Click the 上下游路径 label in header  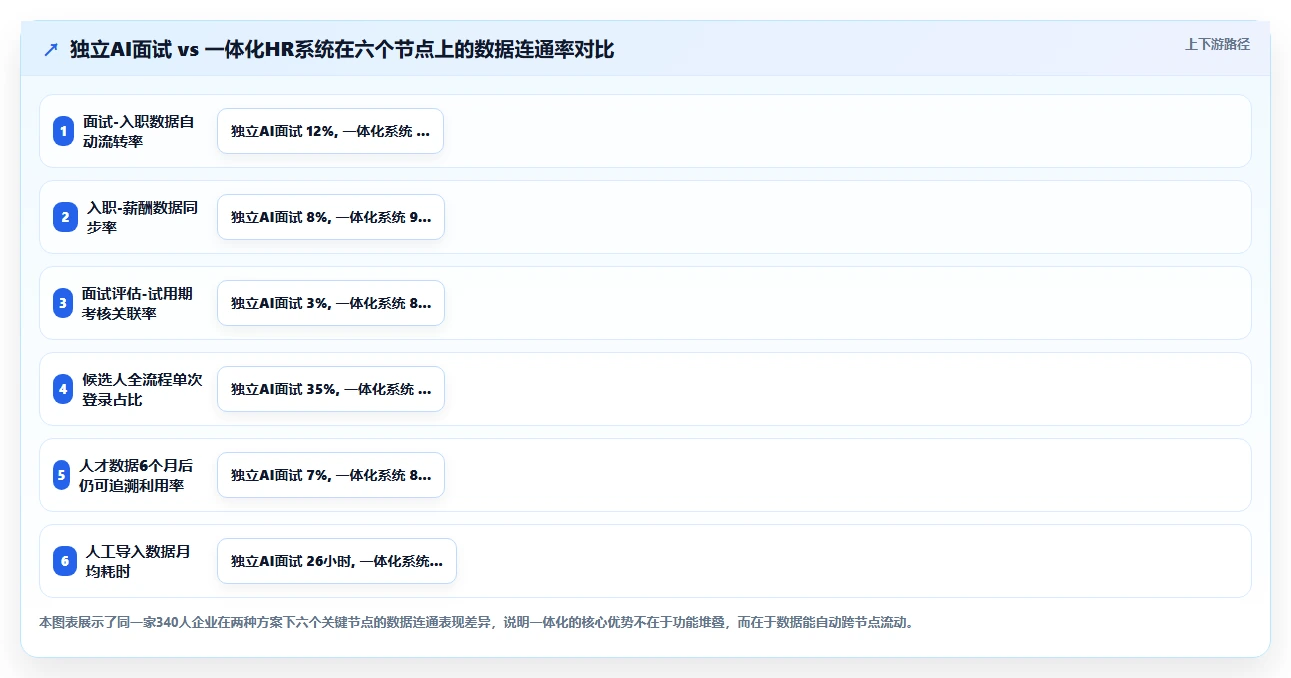coord(1217,44)
